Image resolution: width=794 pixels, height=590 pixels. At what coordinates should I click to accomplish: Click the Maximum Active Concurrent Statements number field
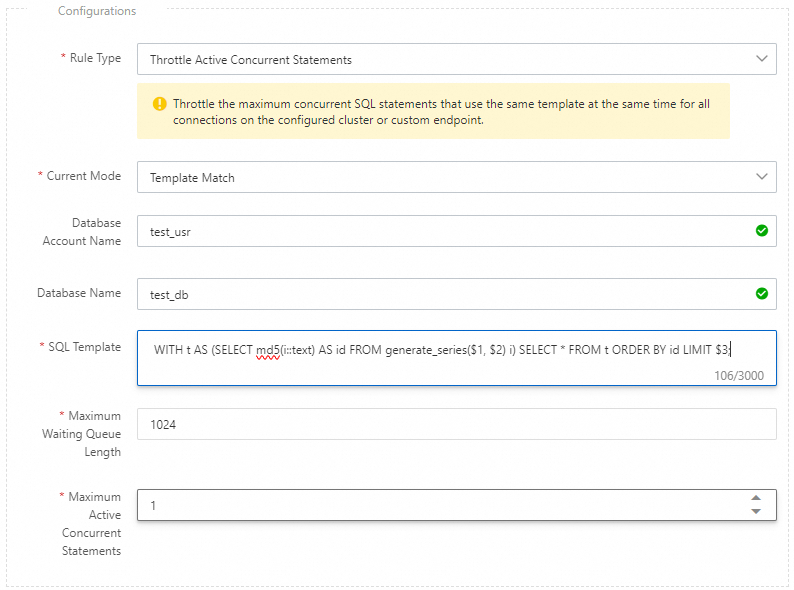[x=440, y=505]
